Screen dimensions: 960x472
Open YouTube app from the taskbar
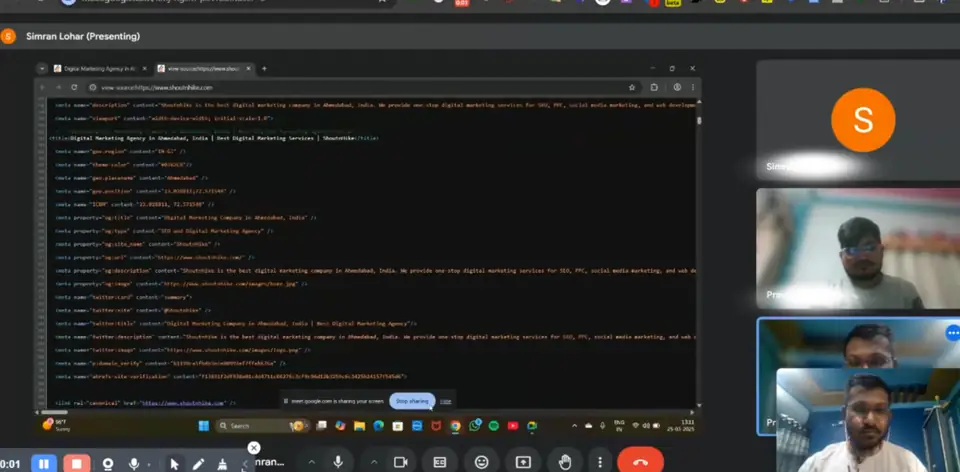513,425
